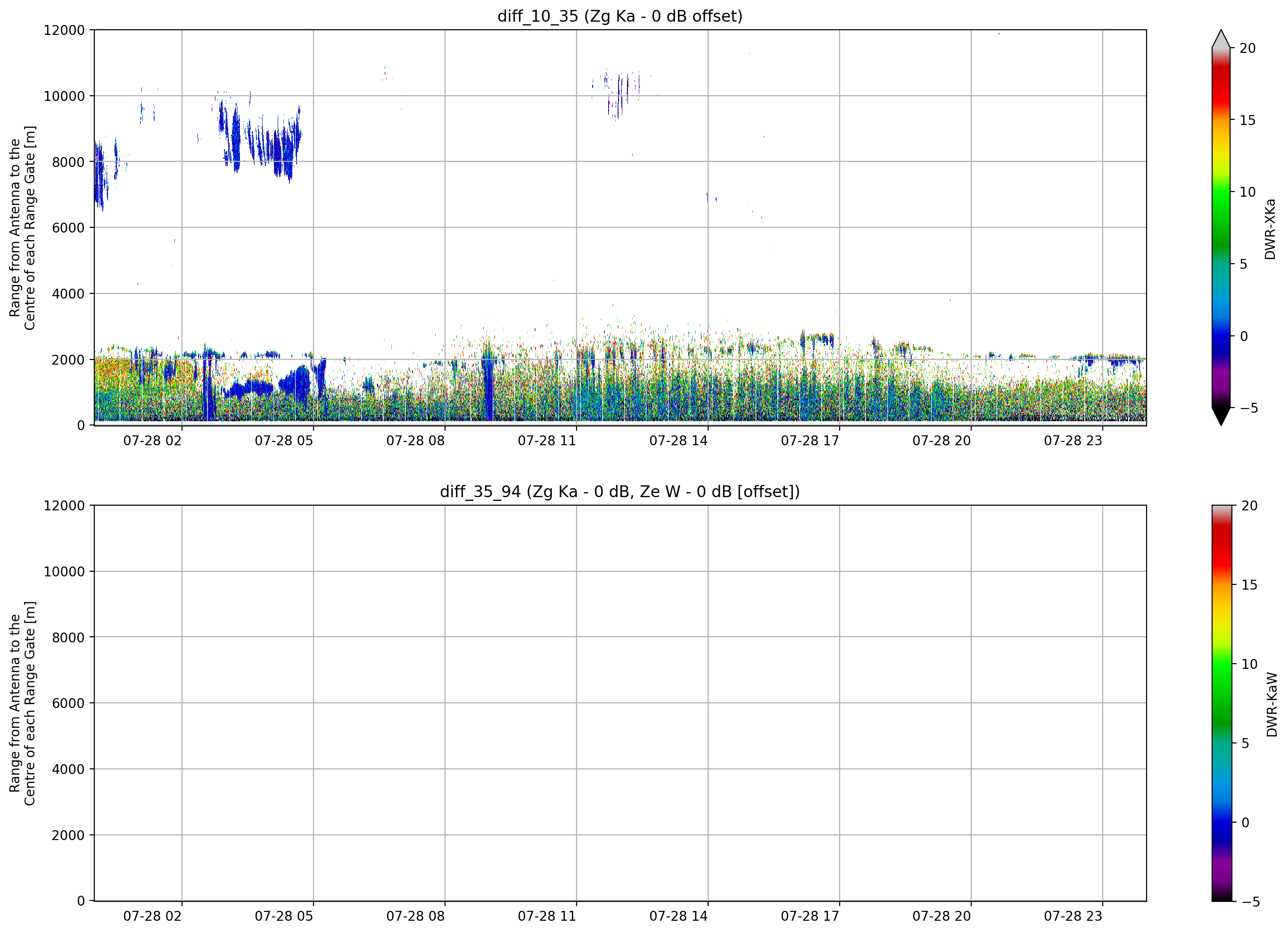Click the 20 tick label on DWR-KaW colorbar

tap(1249, 506)
